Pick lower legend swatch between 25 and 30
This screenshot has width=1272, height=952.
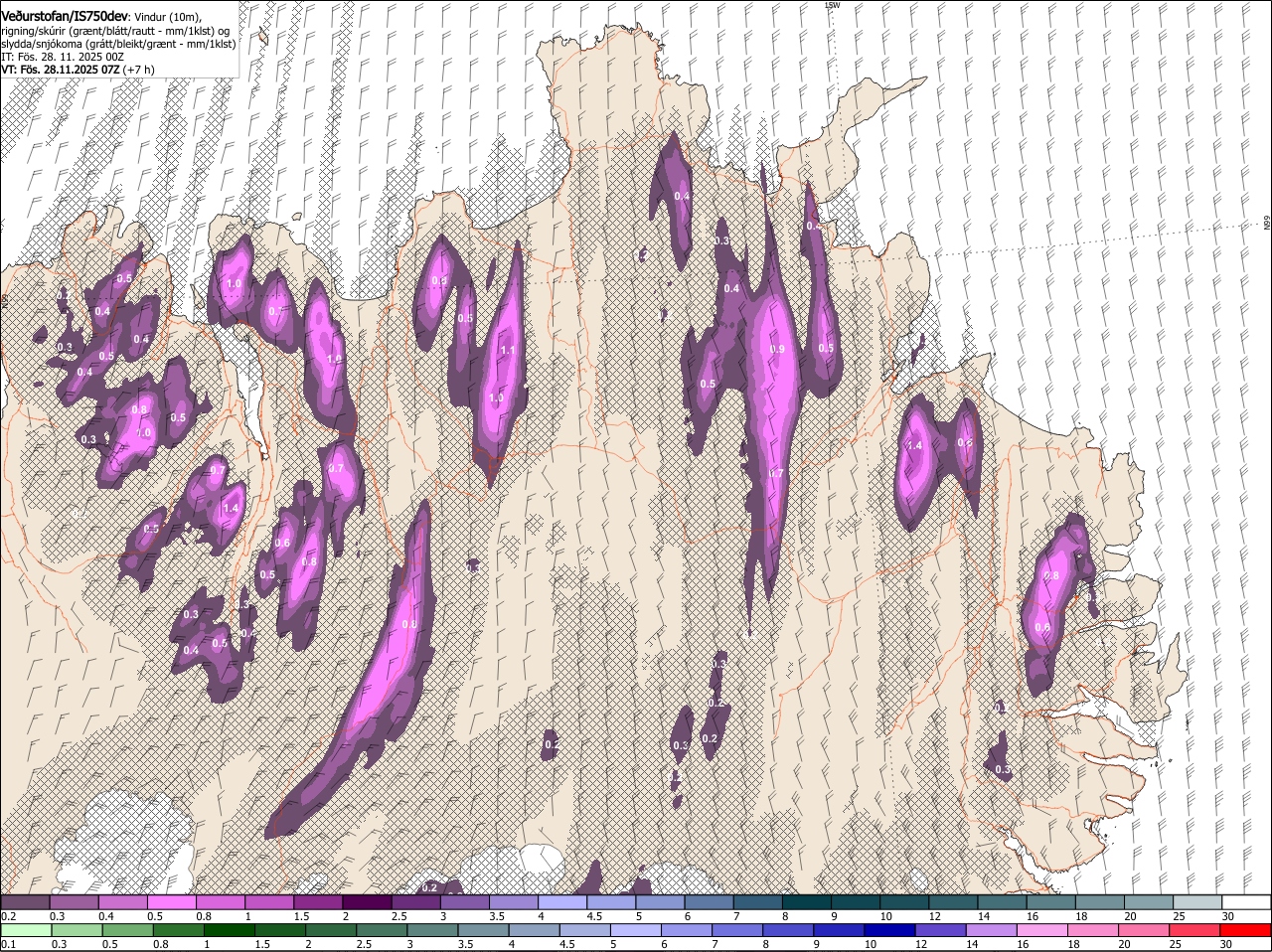[1192, 930]
